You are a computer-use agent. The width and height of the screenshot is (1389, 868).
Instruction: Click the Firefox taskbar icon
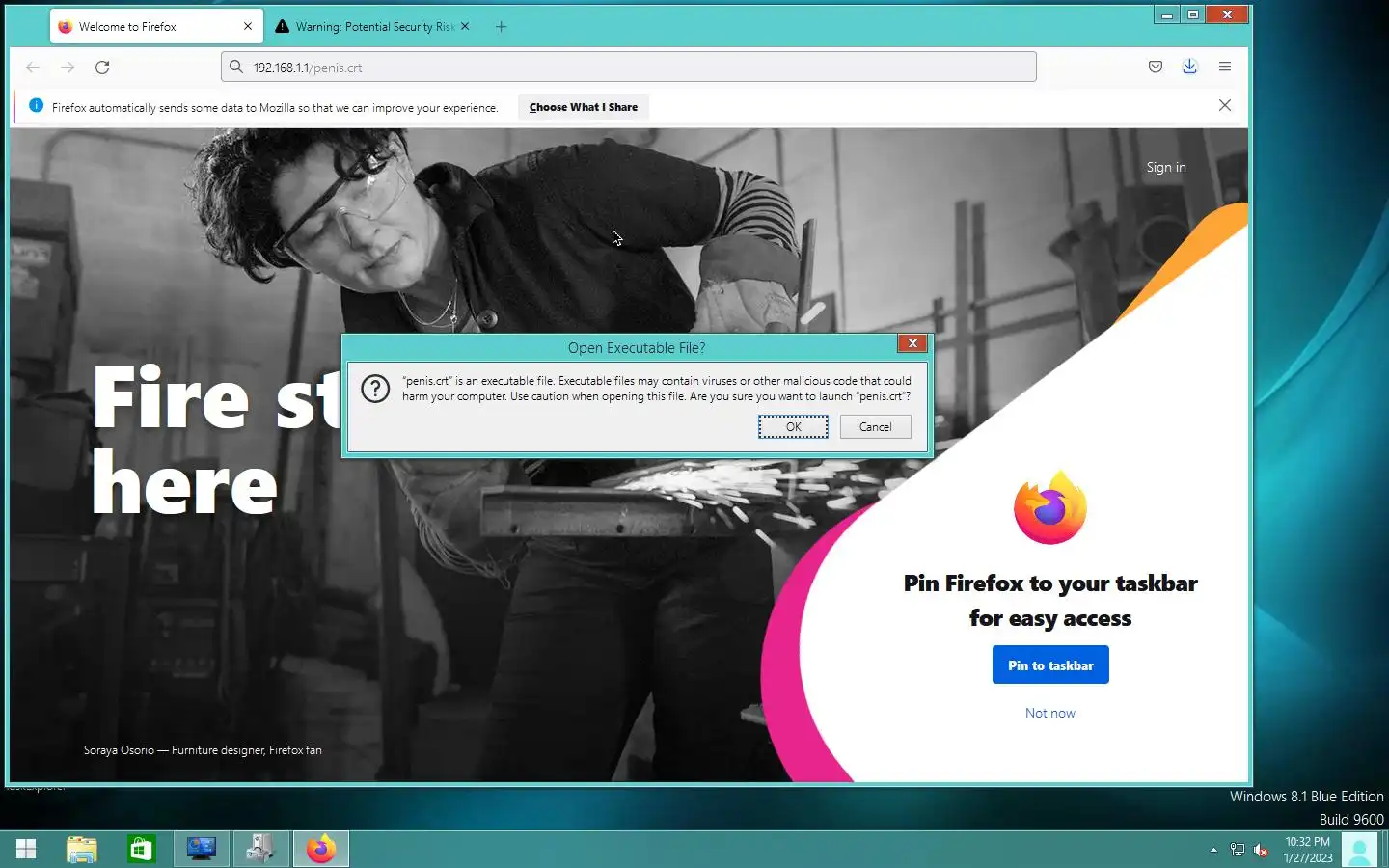coord(320,849)
